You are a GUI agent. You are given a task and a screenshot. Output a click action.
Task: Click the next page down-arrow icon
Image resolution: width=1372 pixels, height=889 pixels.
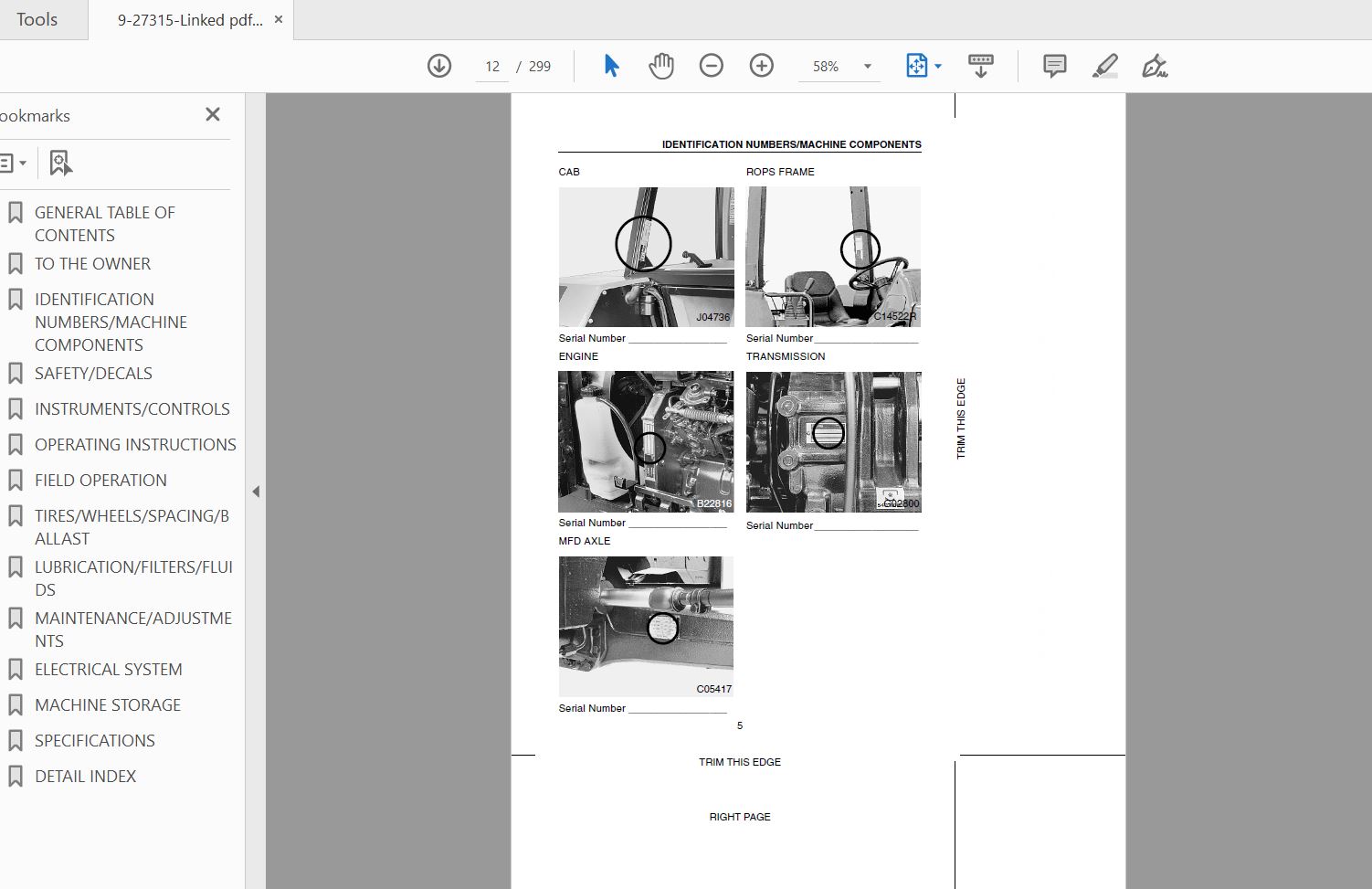pos(439,66)
